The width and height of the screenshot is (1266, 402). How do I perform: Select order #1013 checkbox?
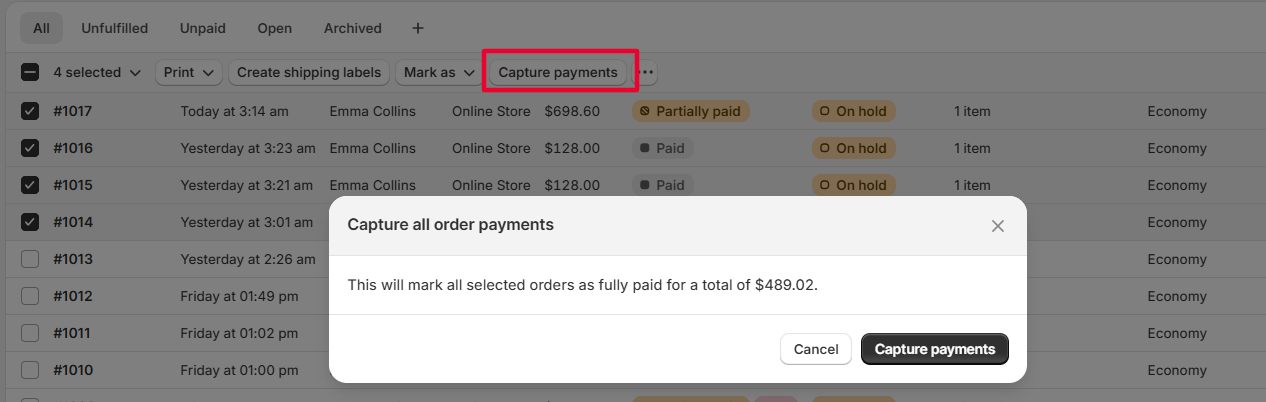pos(30,259)
